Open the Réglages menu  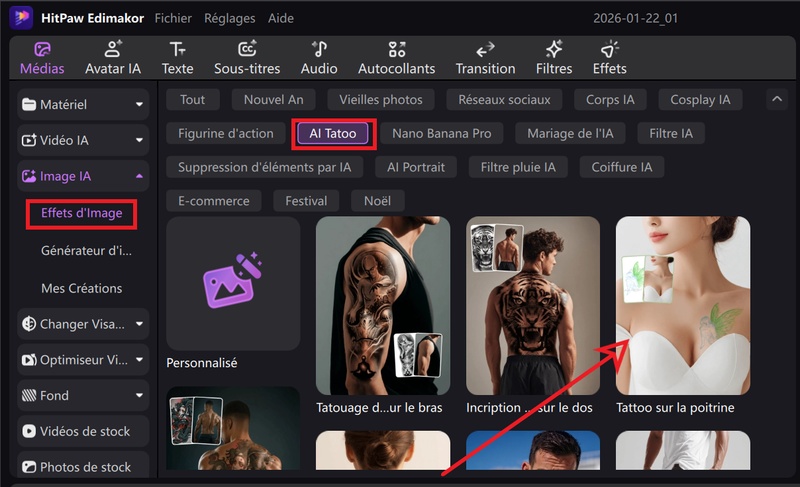coord(230,18)
